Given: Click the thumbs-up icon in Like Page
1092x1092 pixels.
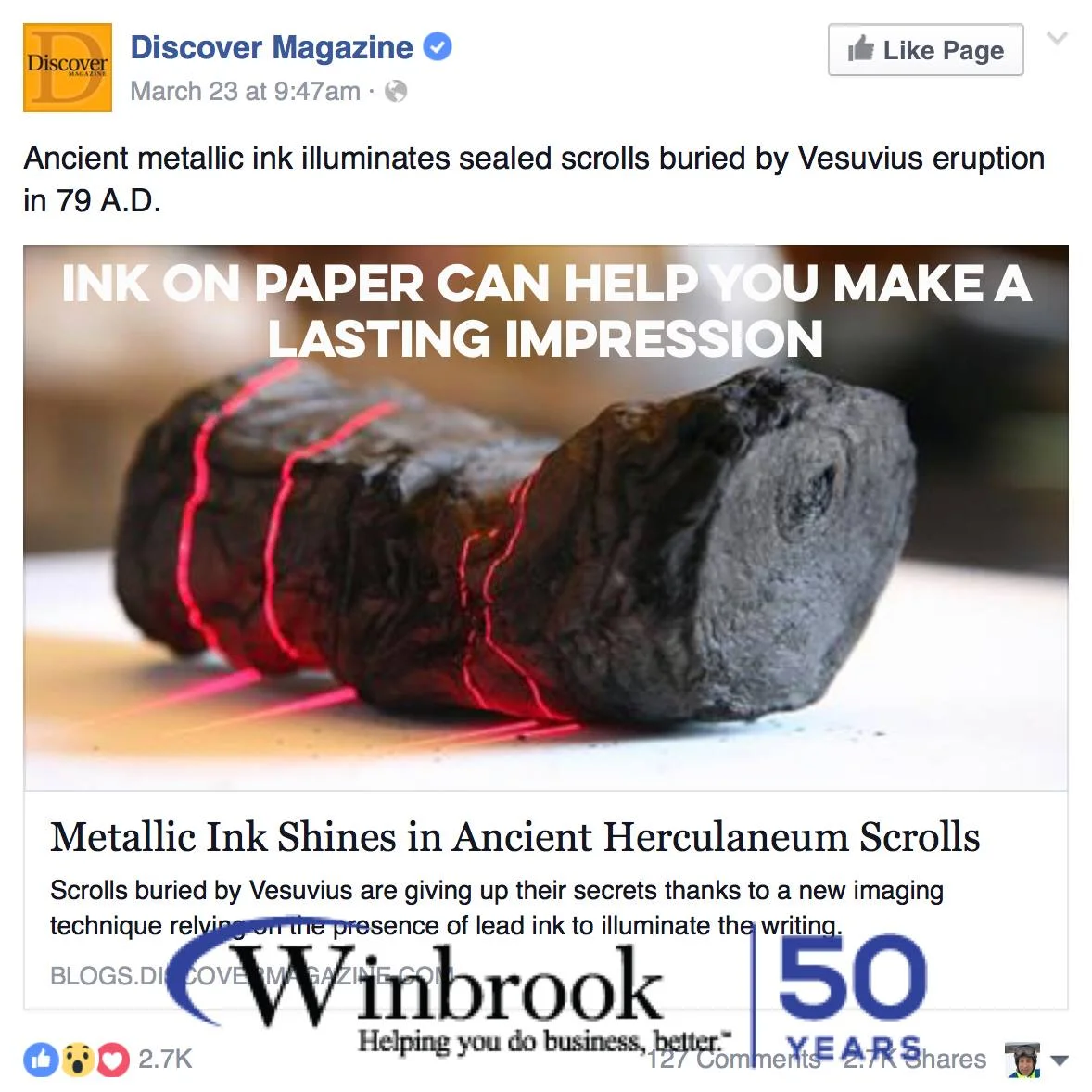Looking at the screenshot, I should pos(861,49).
